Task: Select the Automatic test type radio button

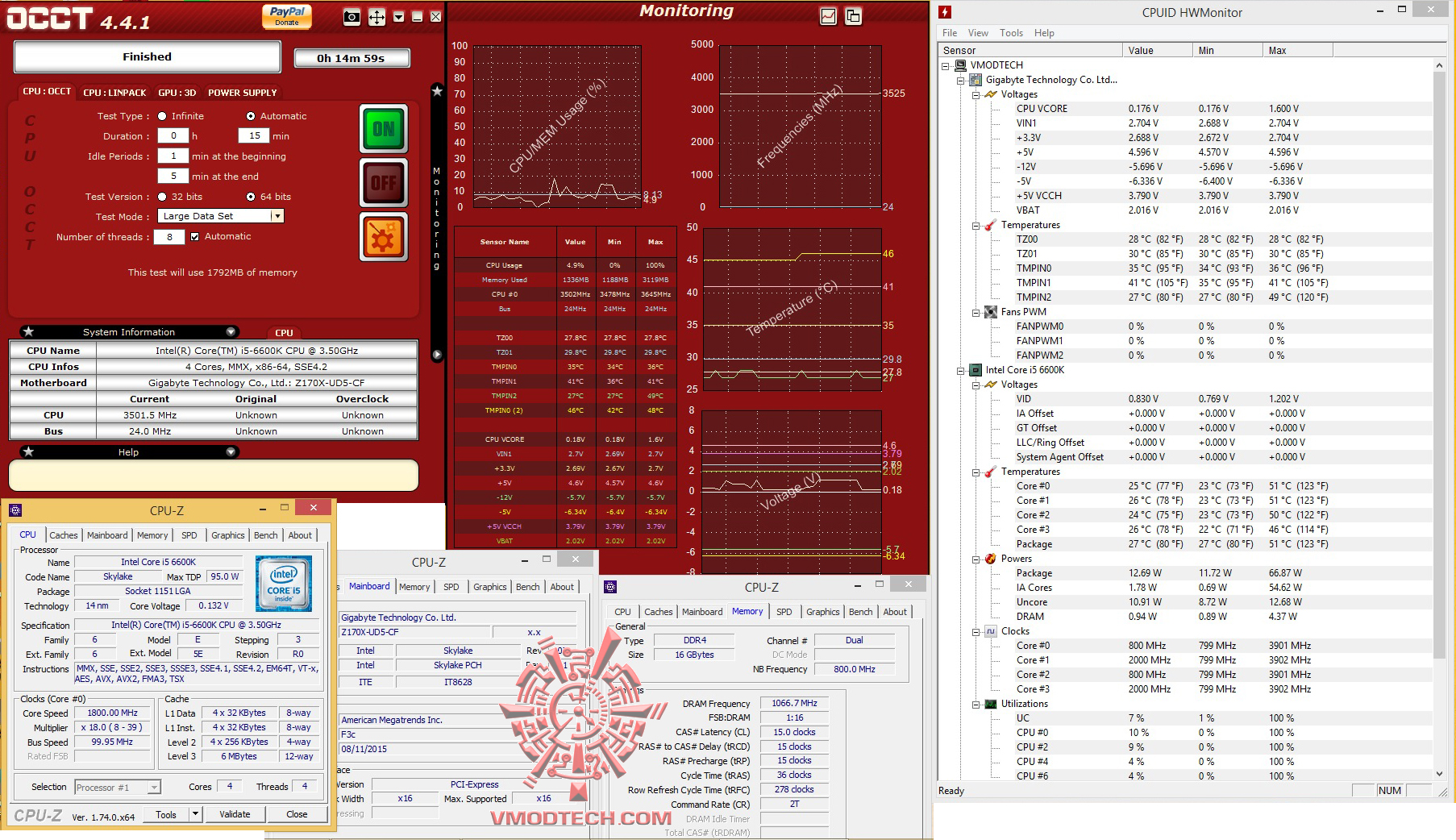Action: point(251,116)
